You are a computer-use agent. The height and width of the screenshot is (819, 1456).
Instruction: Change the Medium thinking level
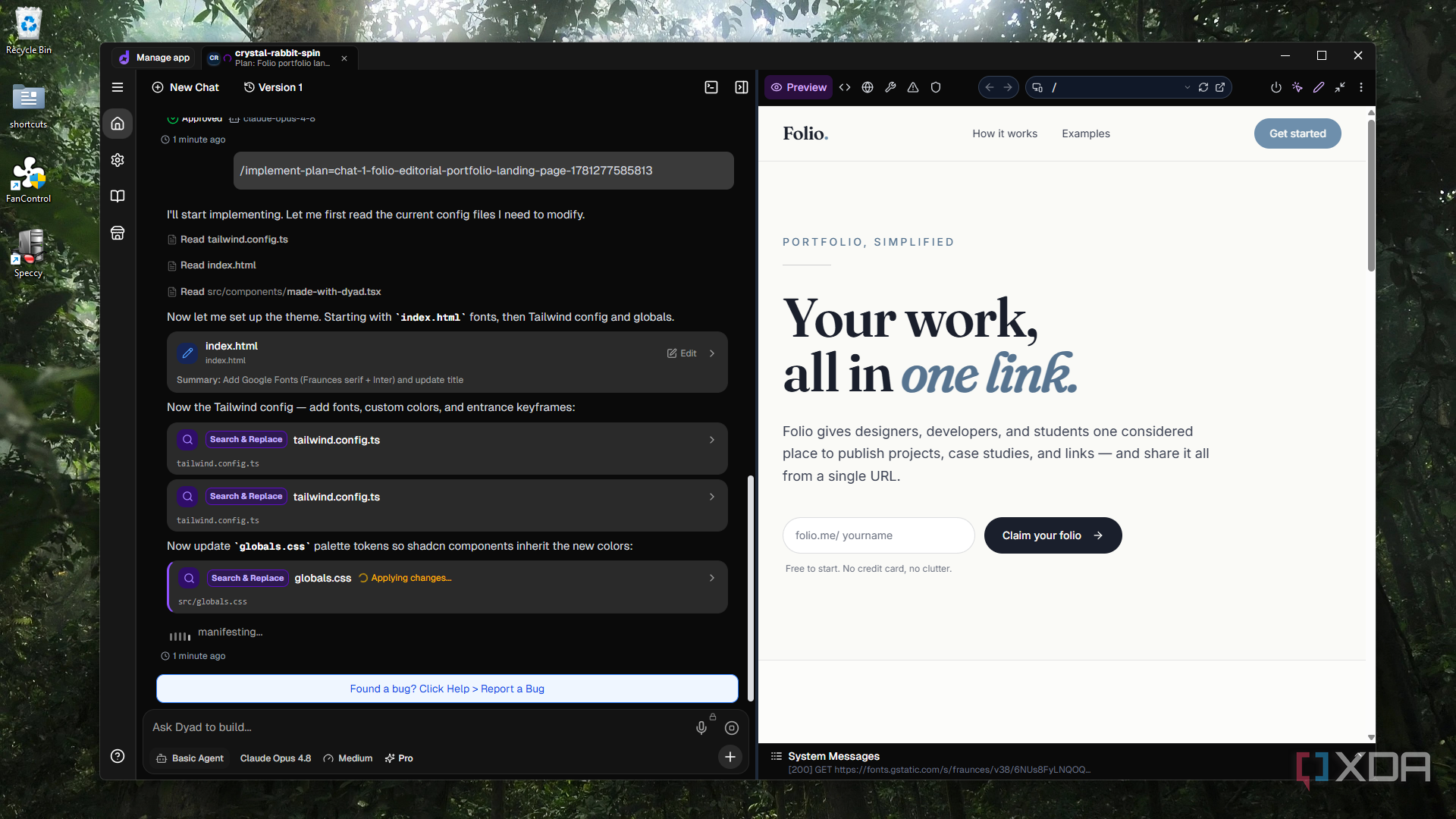coord(348,758)
